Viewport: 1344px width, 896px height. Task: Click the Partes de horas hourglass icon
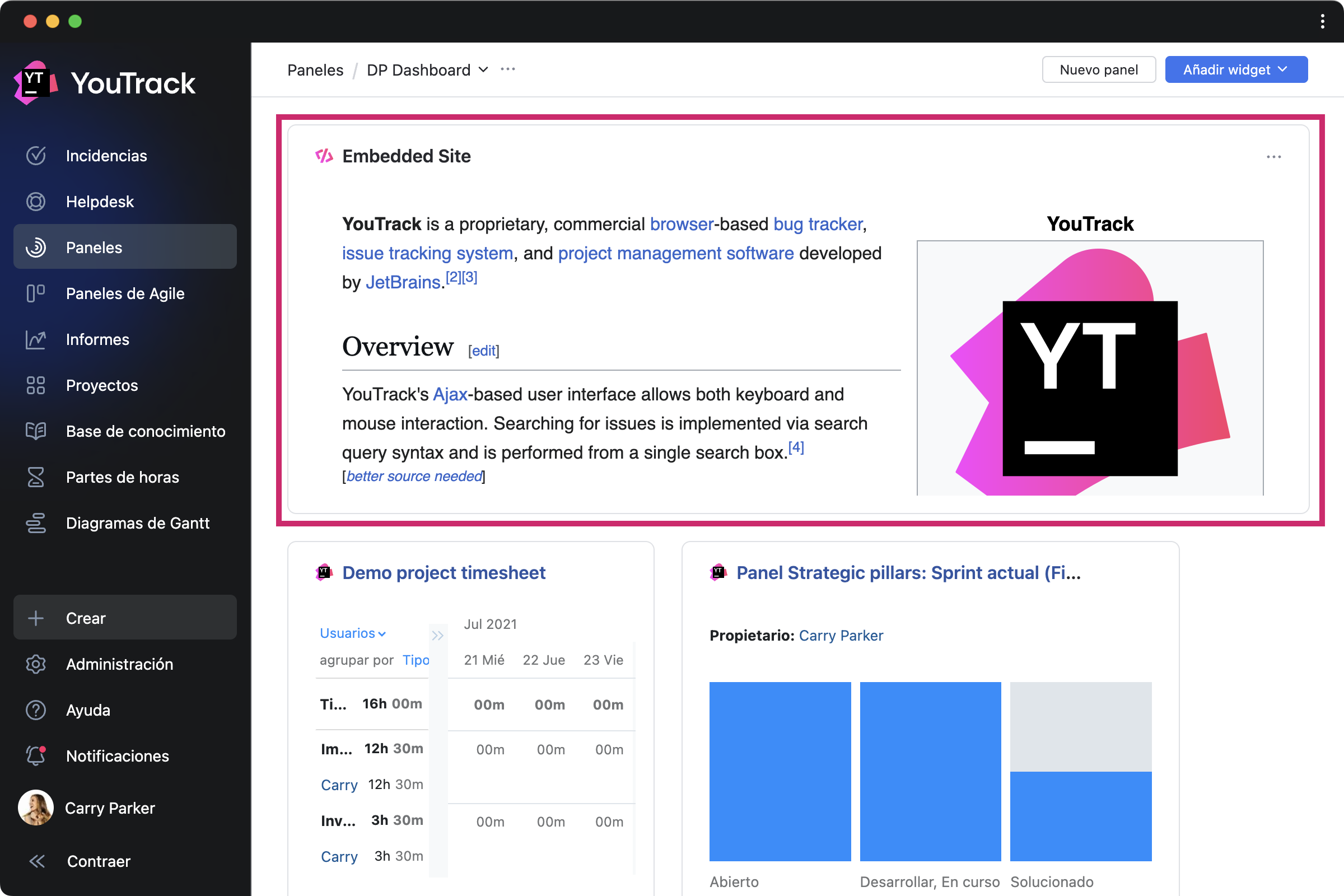35,477
